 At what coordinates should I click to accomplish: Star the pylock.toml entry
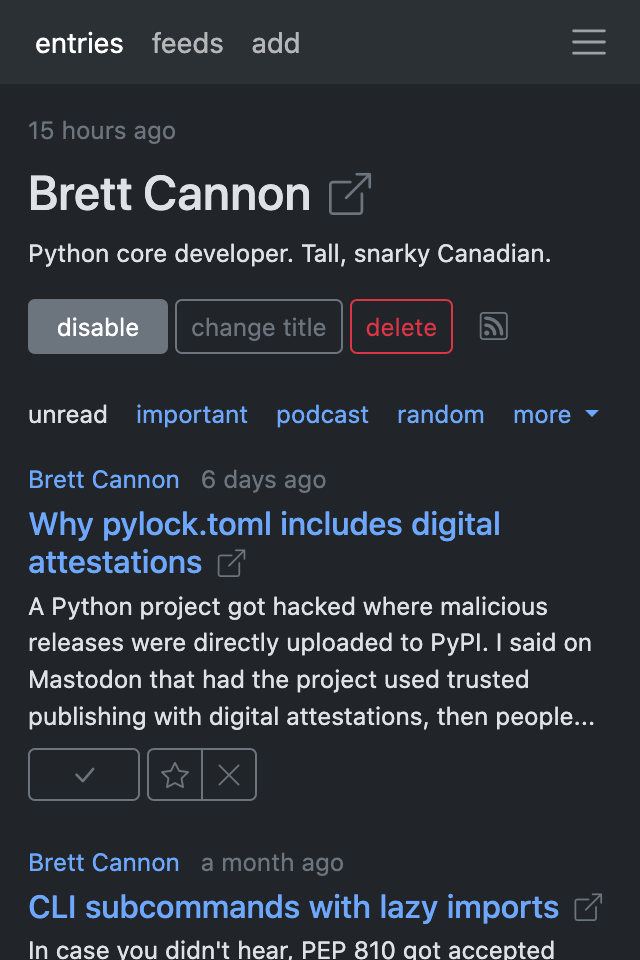175,774
